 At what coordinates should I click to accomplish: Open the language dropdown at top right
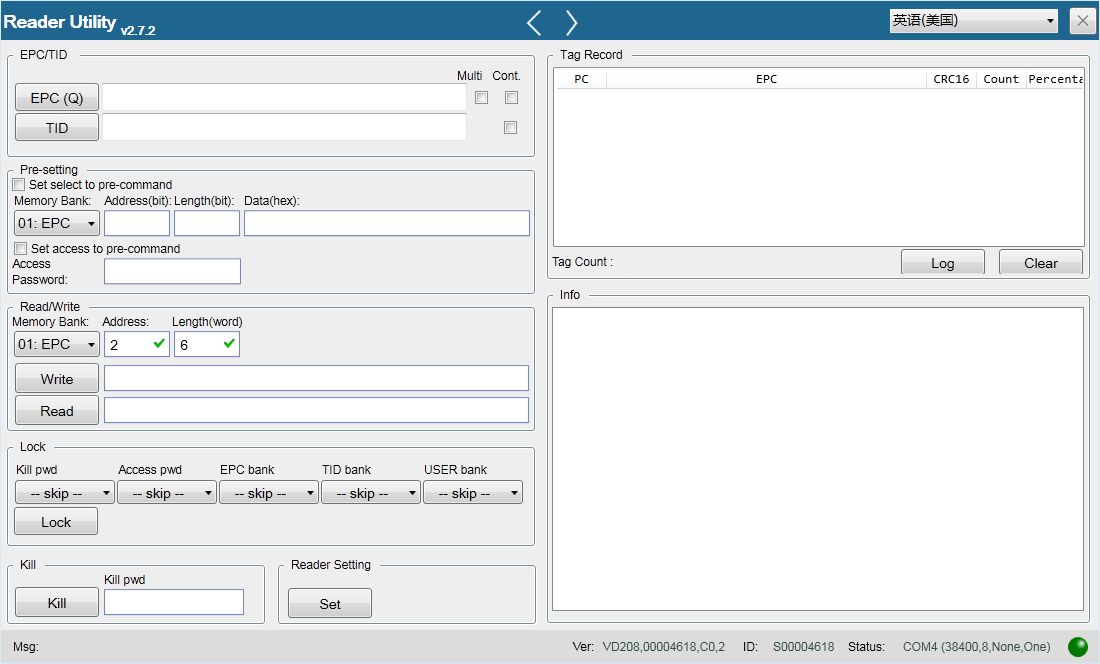coord(973,20)
